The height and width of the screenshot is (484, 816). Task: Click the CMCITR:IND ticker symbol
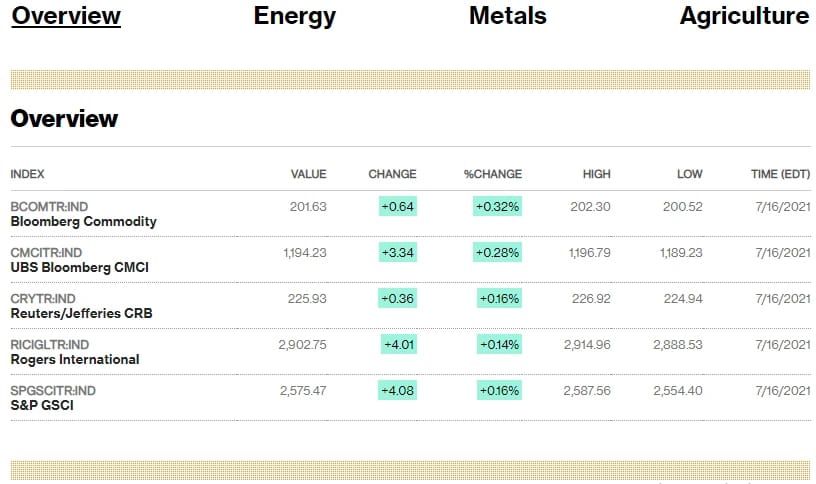coord(46,252)
